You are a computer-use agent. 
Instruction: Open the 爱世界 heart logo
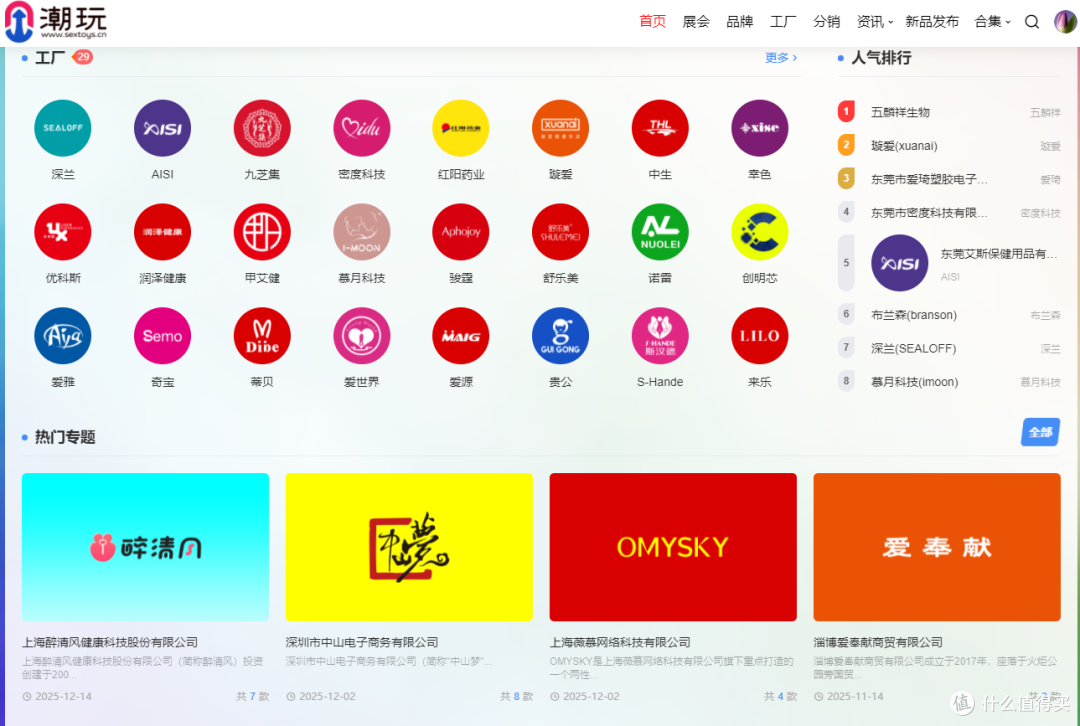click(362, 335)
